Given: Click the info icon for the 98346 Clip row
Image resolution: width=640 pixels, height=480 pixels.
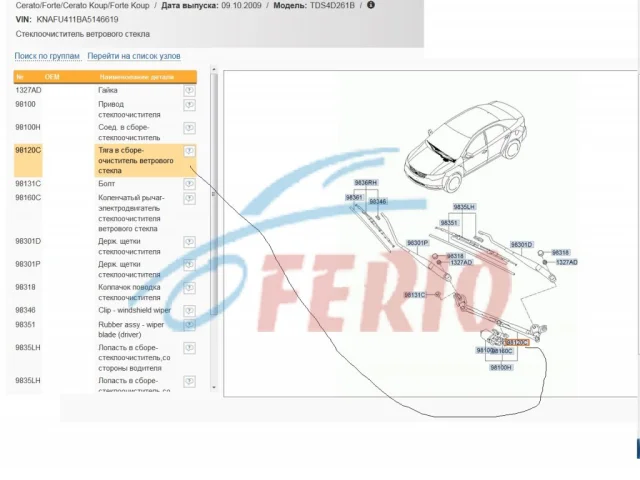Looking at the screenshot, I should click(x=189, y=311).
